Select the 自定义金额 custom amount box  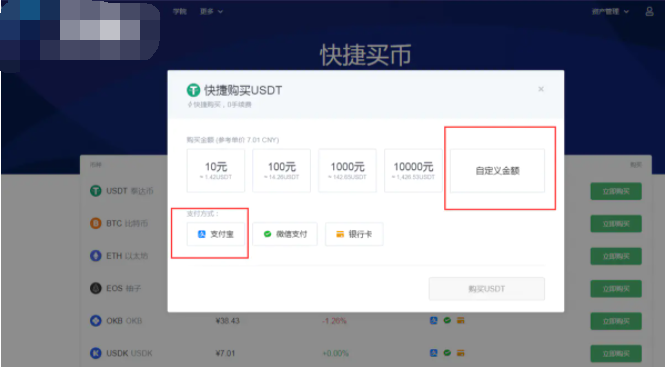click(x=497, y=171)
